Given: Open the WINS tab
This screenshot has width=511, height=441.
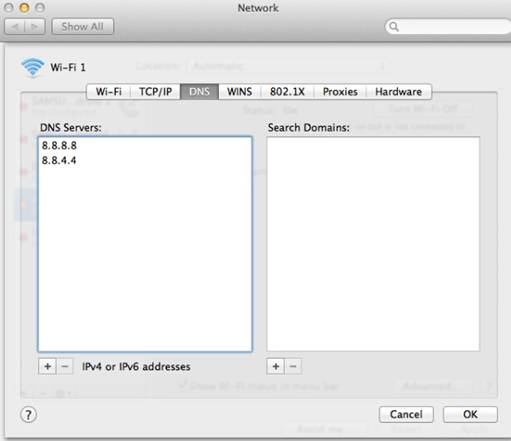Looking at the screenshot, I should 239,92.
